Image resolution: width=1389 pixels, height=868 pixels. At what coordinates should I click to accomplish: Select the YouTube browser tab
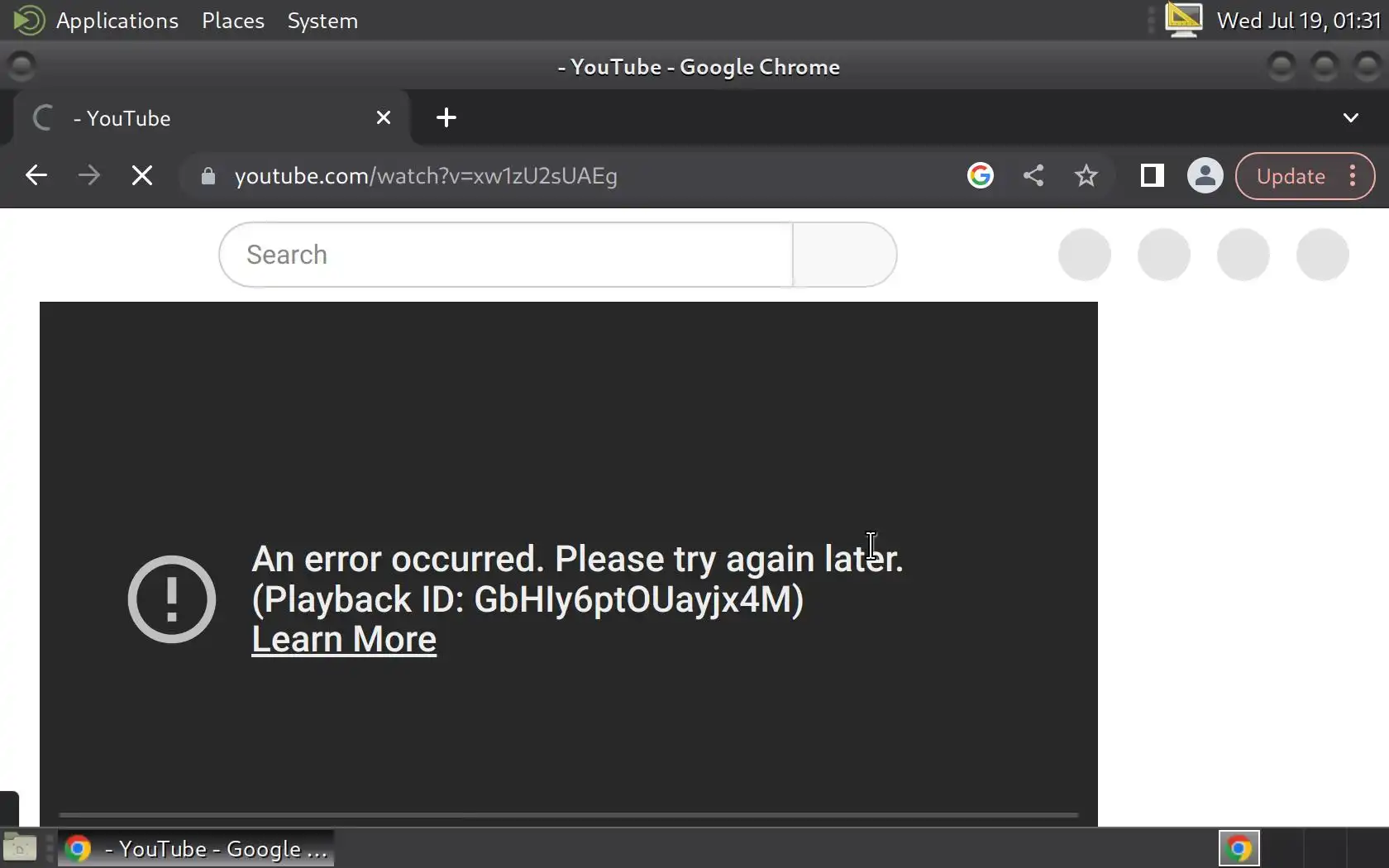tap(212, 118)
